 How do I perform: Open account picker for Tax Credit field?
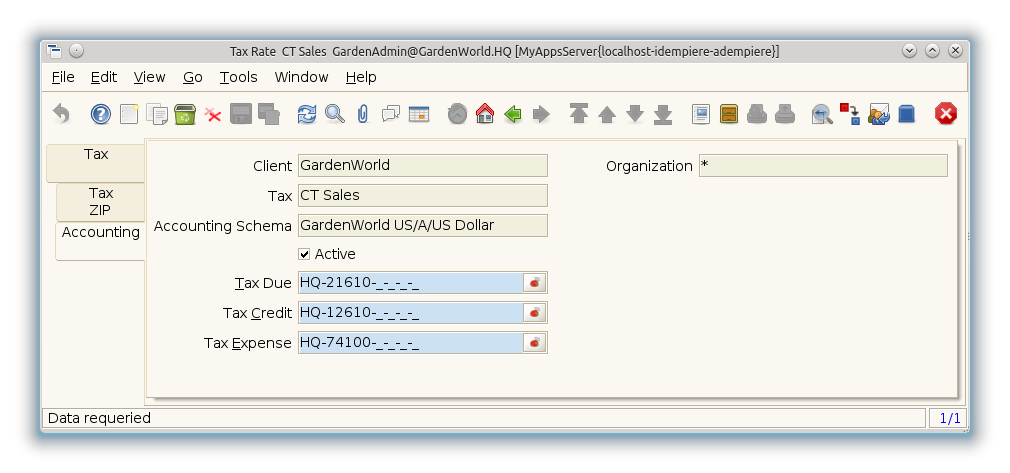tap(535, 313)
